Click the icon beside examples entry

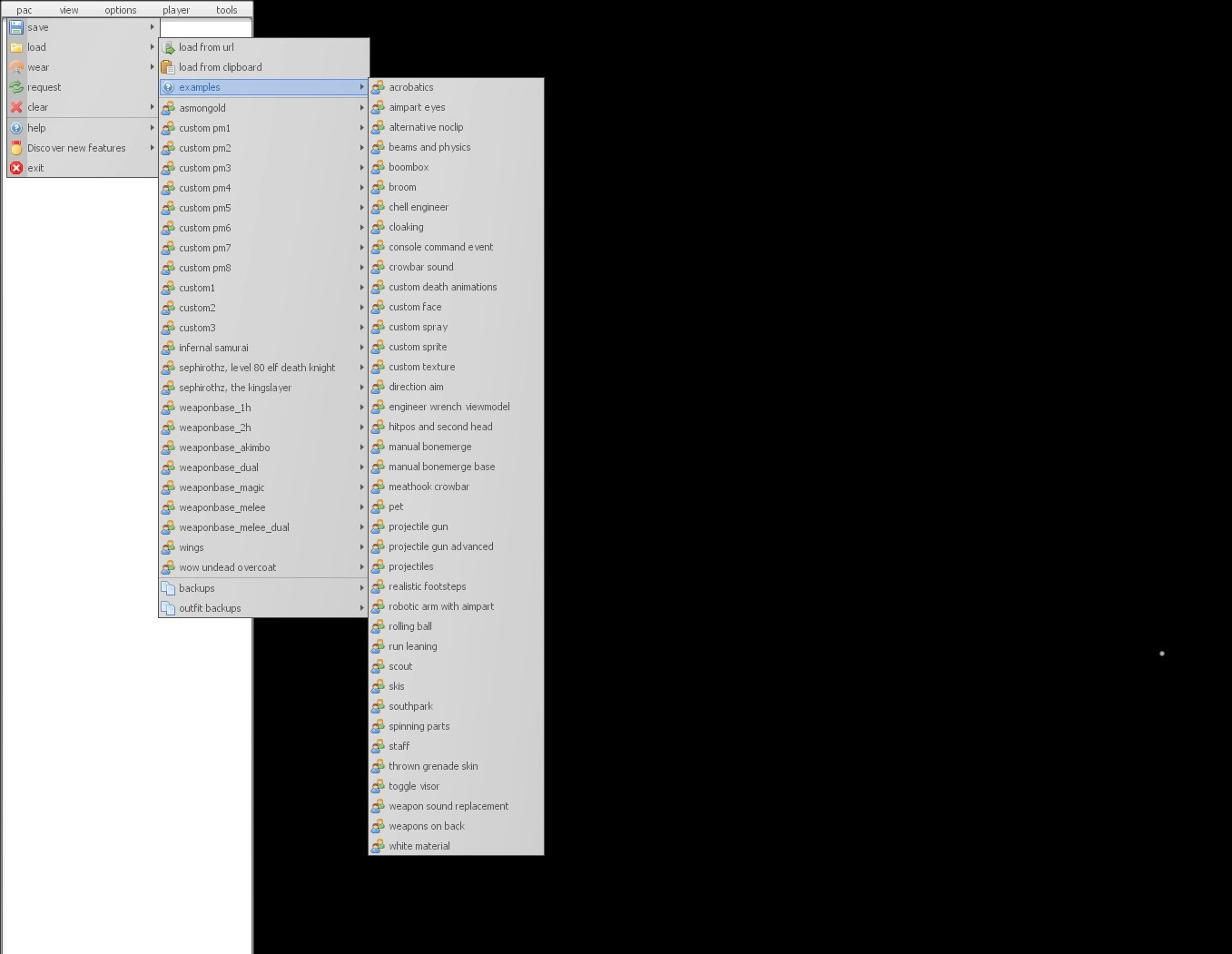point(168,87)
